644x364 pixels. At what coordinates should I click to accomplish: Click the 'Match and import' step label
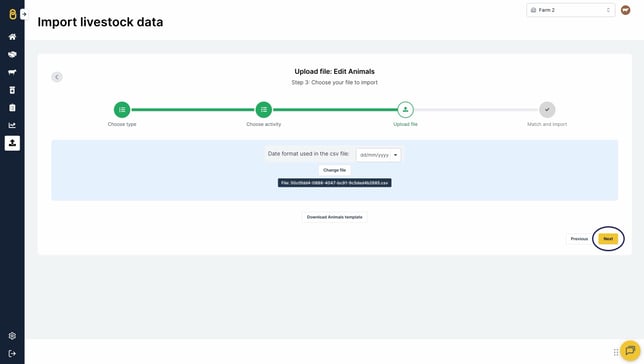click(x=547, y=124)
